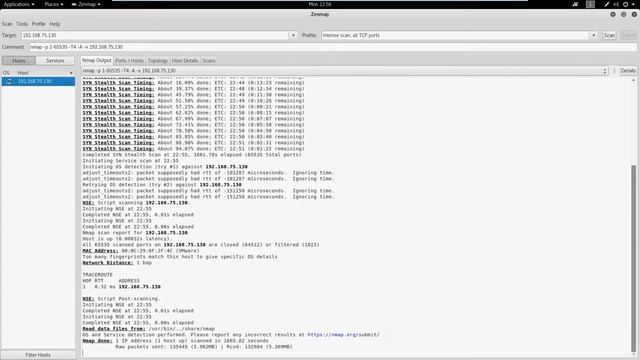Click 'Retrying OS detection (try #2)' line
The height and width of the screenshot is (360, 640).
pyautogui.click(x=162, y=185)
